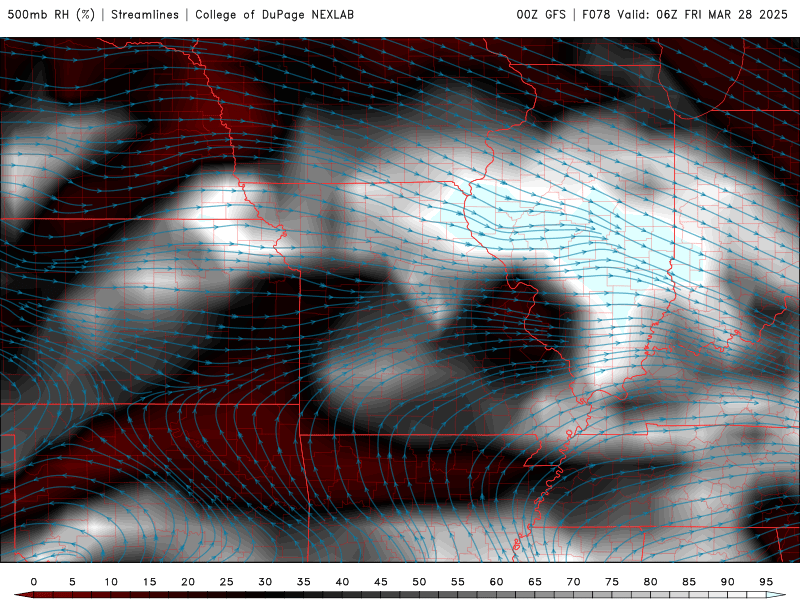Click the 'Streamlines' label in header
This screenshot has width=800, height=600.
pos(145,15)
